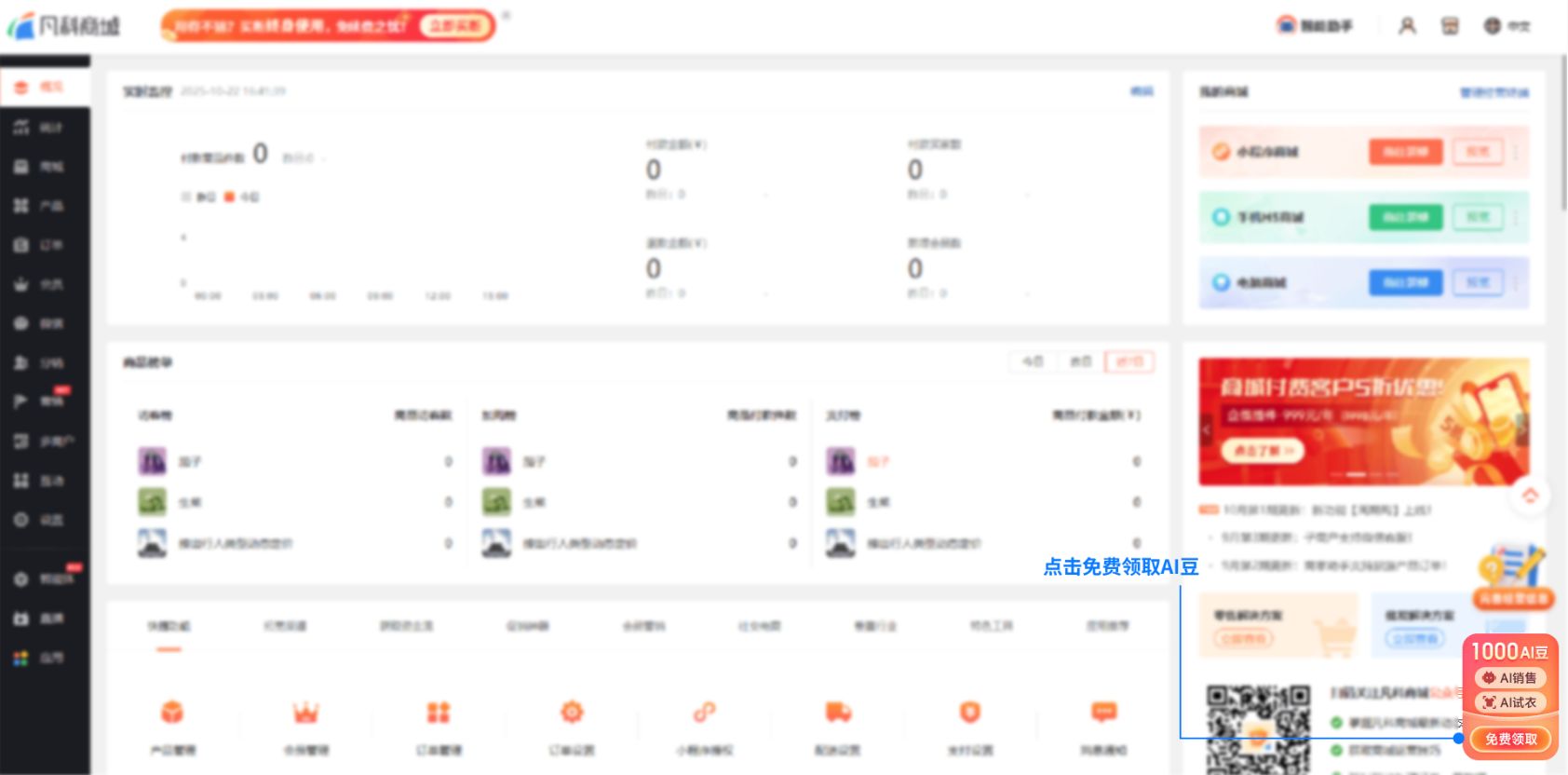Viewport: 1568px width, 775px height.
Task: Select the "AI试衣" pill
Action: tap(1510, 702)
